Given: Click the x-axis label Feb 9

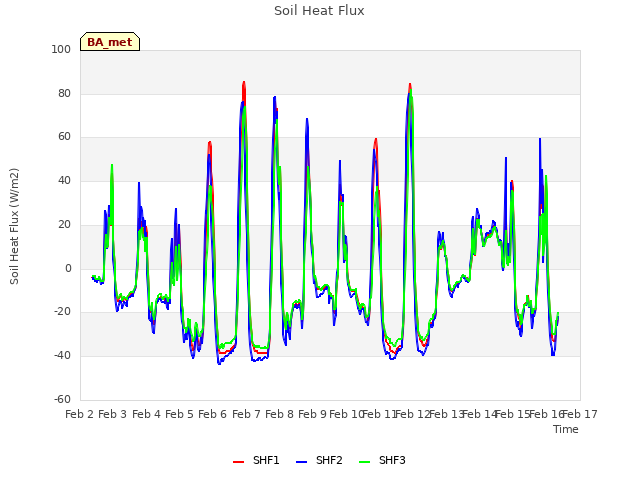Looking at the screenshot, I should [x=312, y=414].
